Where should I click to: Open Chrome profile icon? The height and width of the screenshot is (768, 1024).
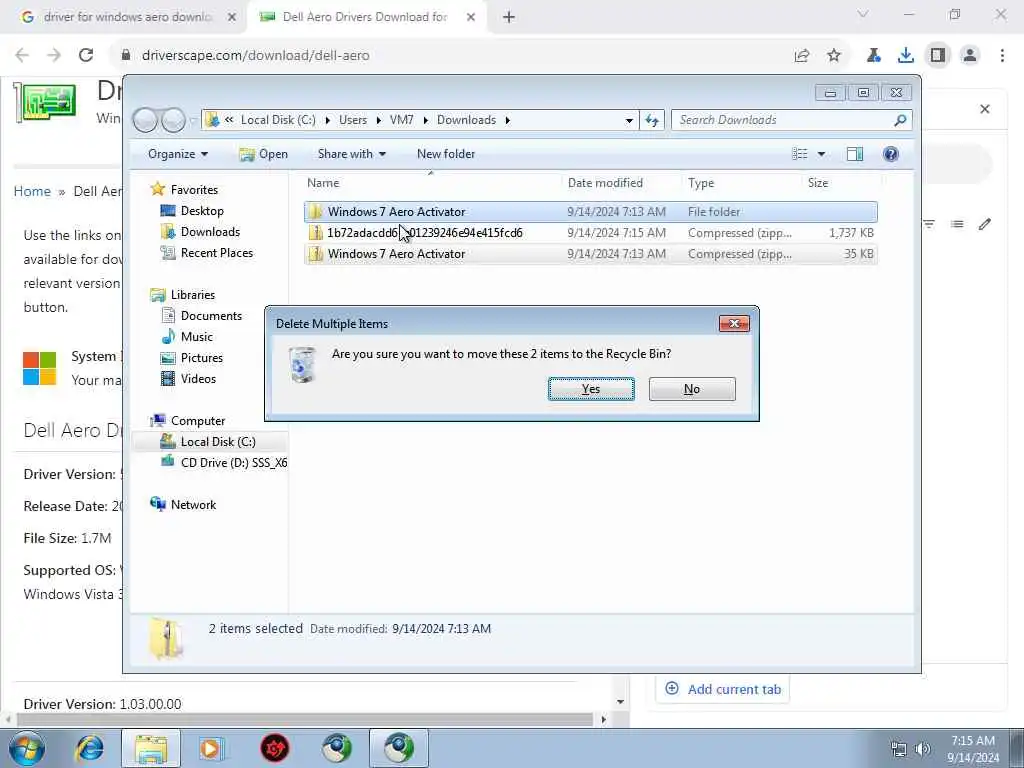[970, 56]
